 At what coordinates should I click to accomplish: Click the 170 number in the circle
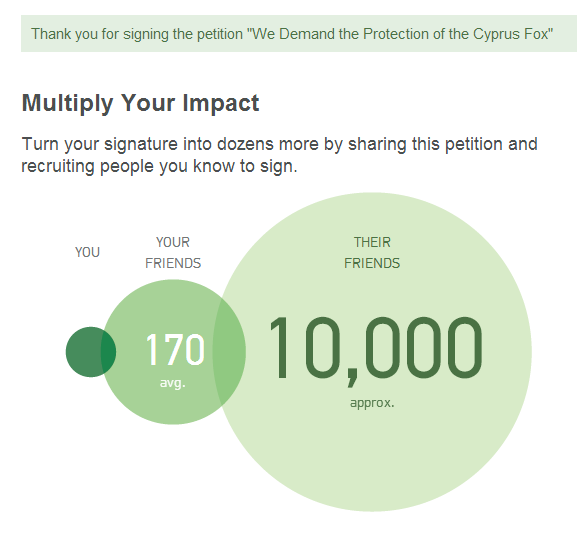click(175, 349)
